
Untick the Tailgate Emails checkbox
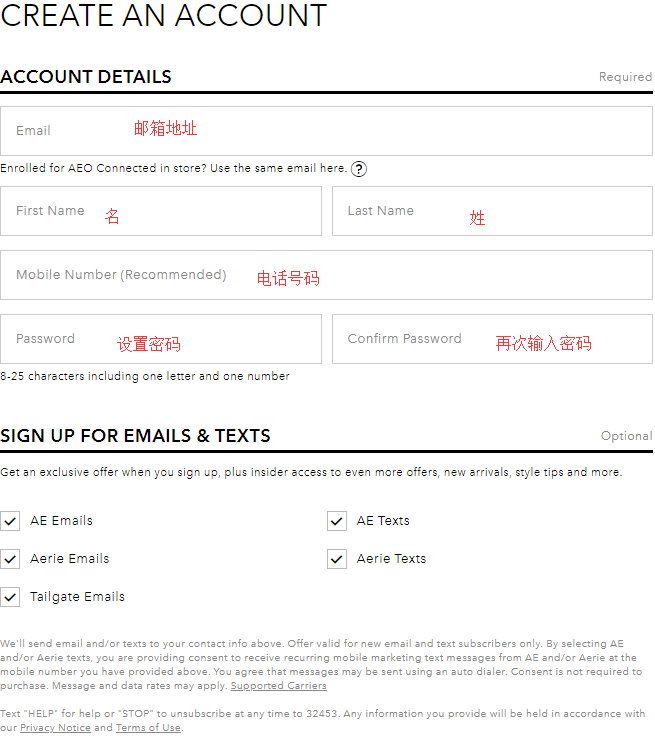10,597
